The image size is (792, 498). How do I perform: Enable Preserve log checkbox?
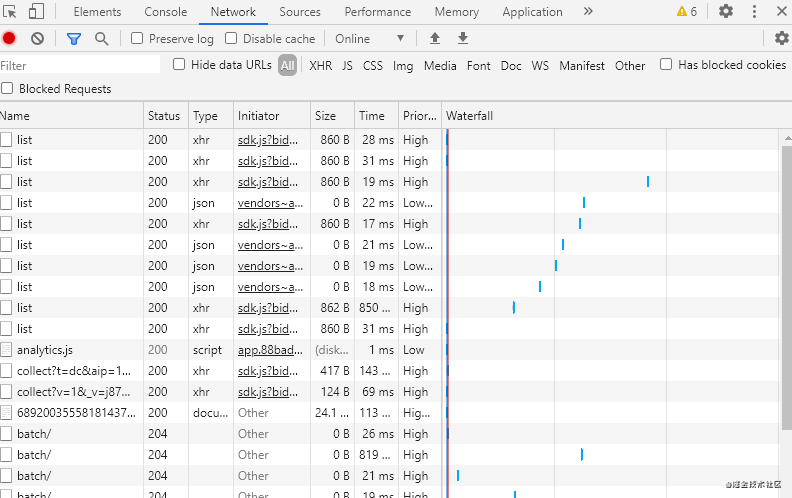click(137, 38)
